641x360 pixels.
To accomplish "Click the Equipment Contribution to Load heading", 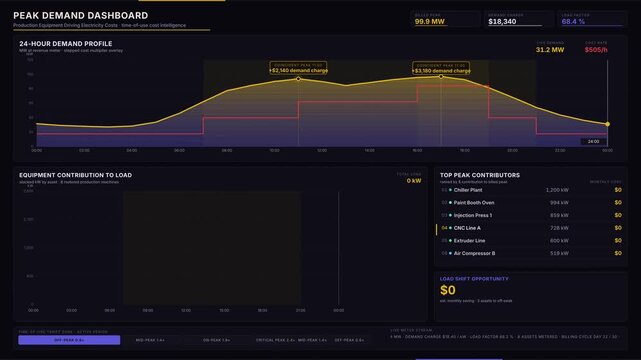I will pos(76,175).
